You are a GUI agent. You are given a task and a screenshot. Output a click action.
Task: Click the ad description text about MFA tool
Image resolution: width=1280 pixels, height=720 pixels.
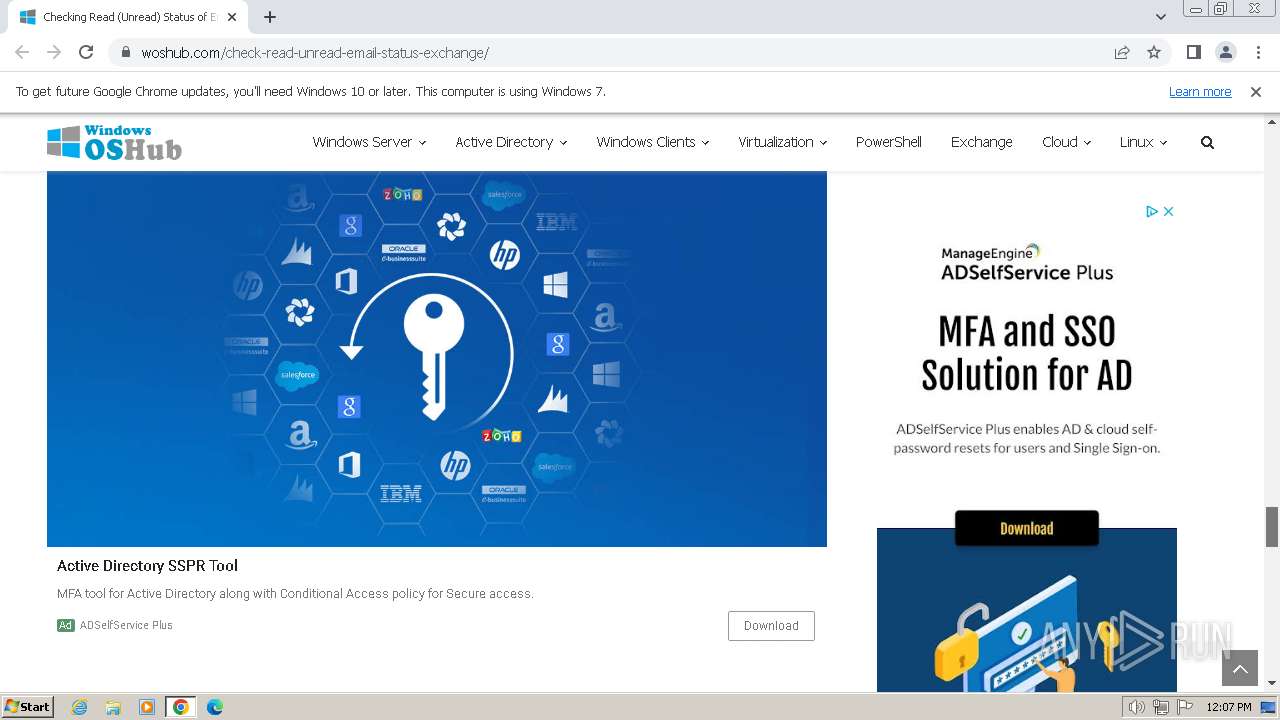[x=295, y=594]
